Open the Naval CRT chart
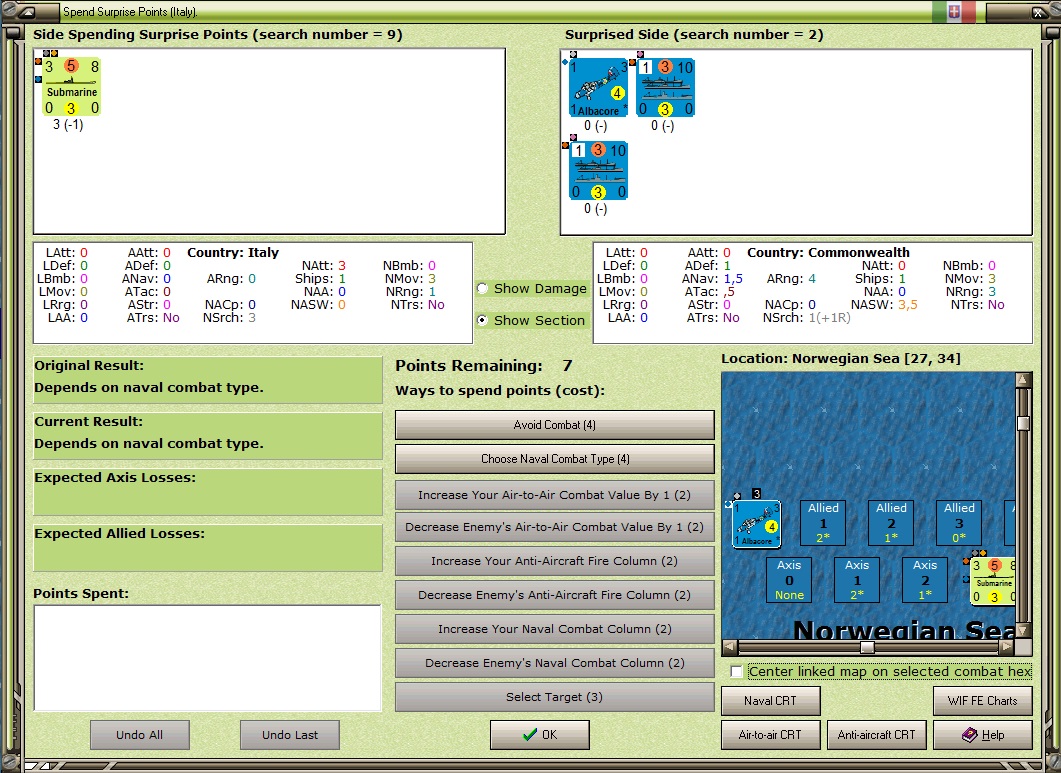This screenshot has width=1061, height=773. click(x=770, y=701)
